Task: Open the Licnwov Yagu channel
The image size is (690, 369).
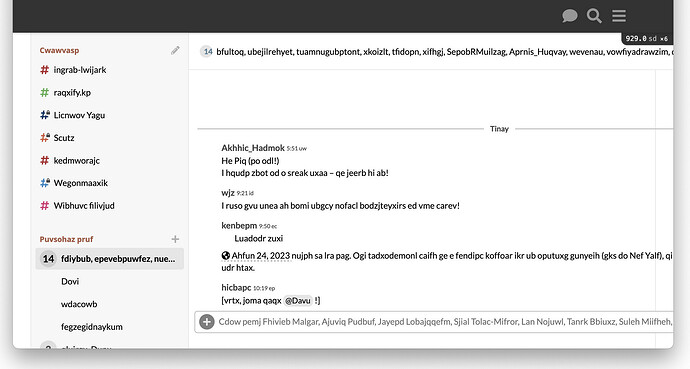Action: coord(79,115)
